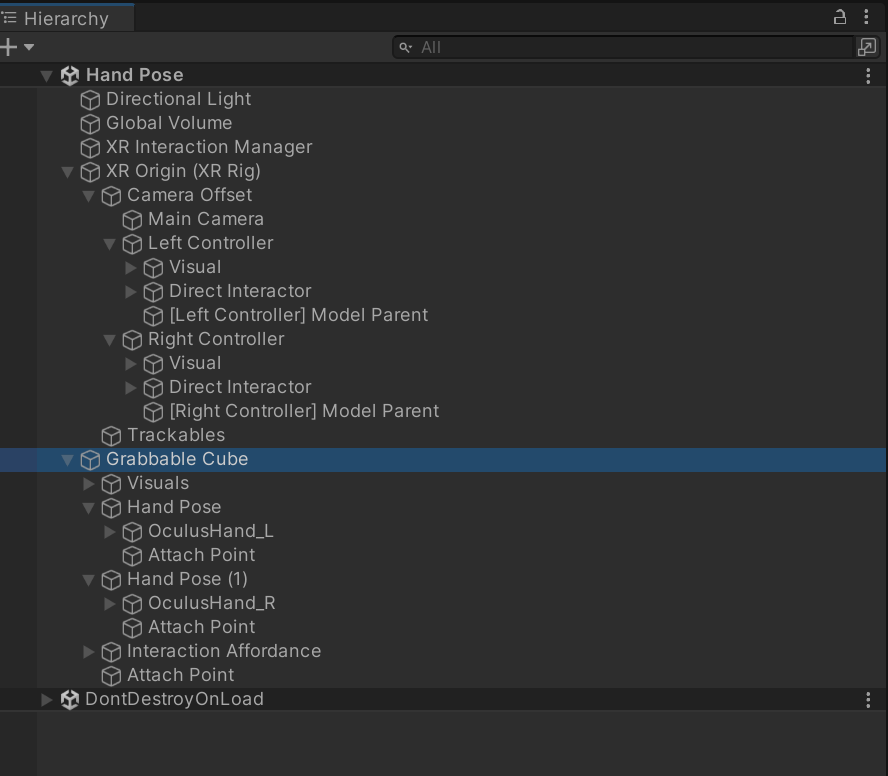Click Left Controller cube icon
This screenshot has height=776, width=888.
[132, 244]
